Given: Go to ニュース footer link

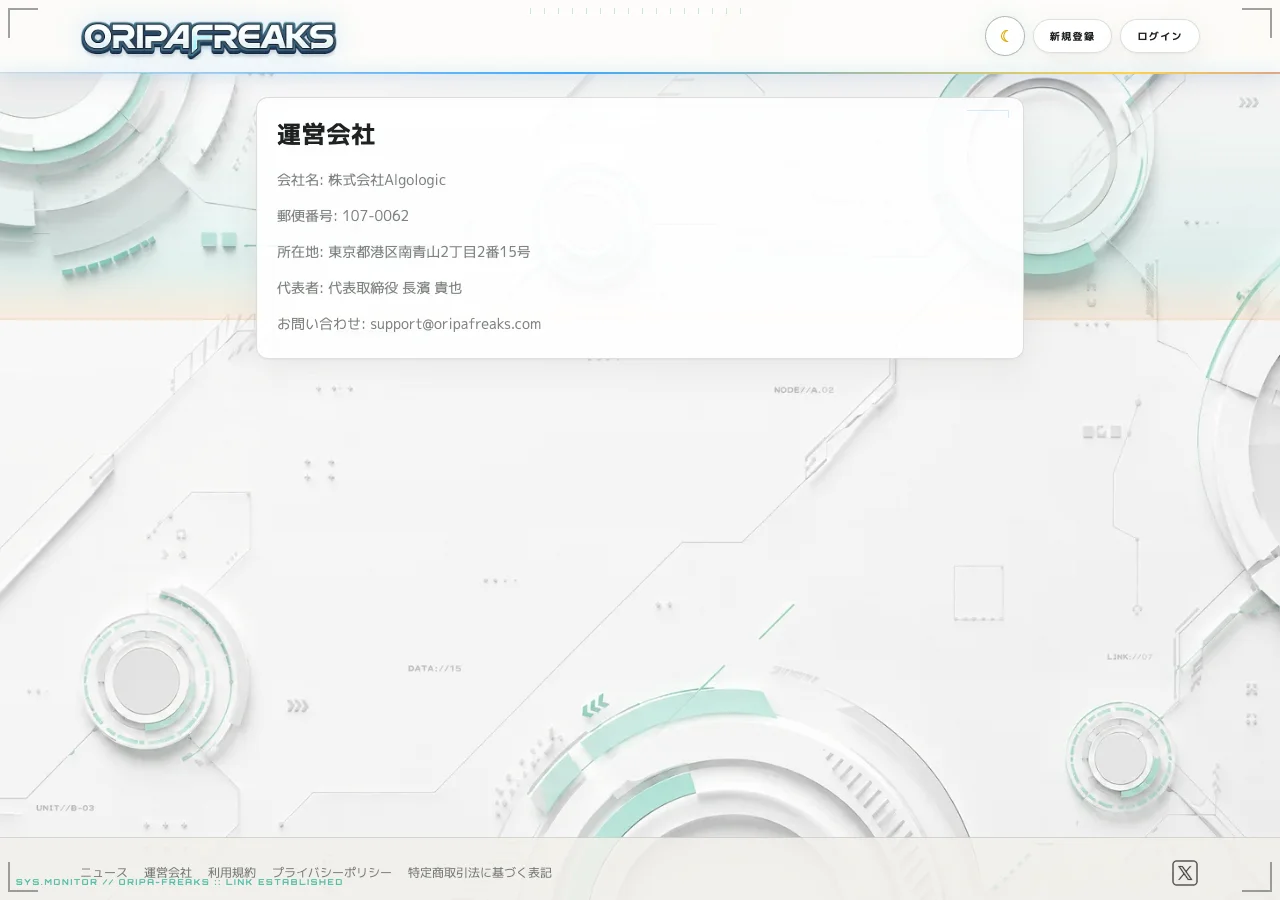Looking at the screenshot, I should click(104, 873).
